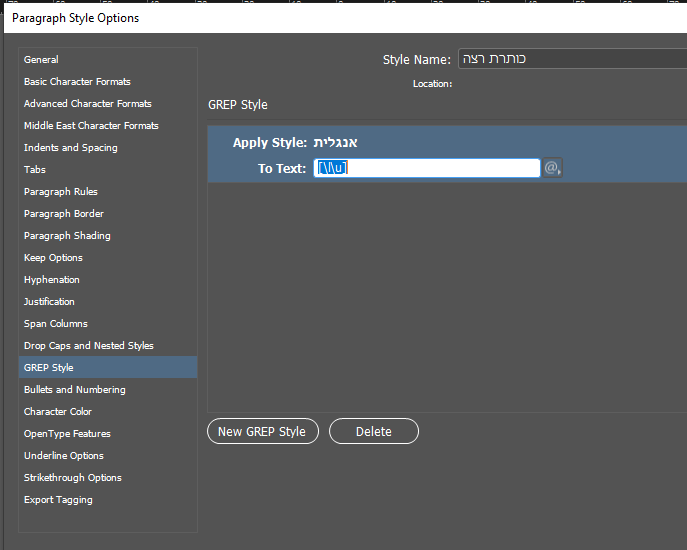Select GREP Style in the sidebar
Screen dimensions: 687x550
[108, 367]
